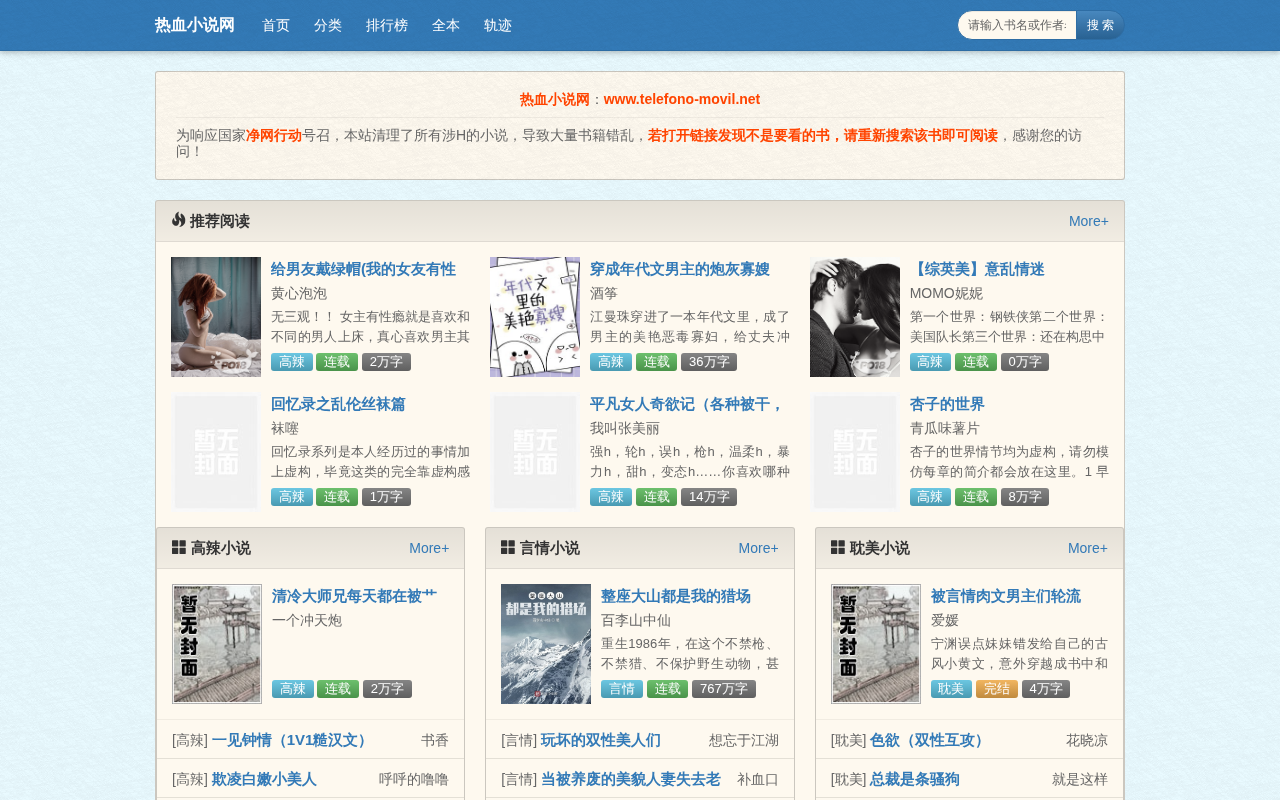Select the 完结 tag in 耽美小说
The width and height of the screenshot is (1280, 800).
(997, 689)
